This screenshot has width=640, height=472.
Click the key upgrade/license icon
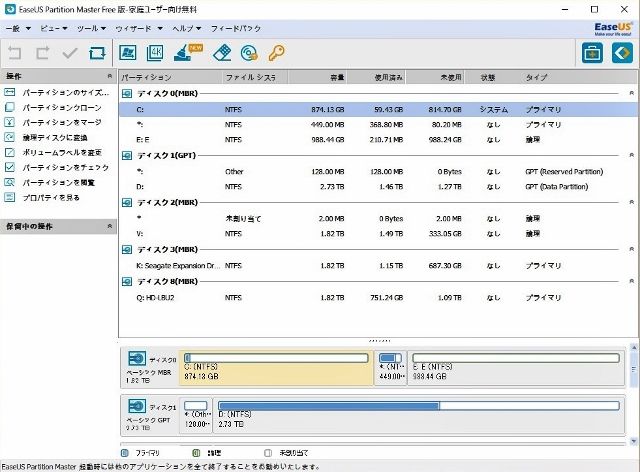[276, 53]
